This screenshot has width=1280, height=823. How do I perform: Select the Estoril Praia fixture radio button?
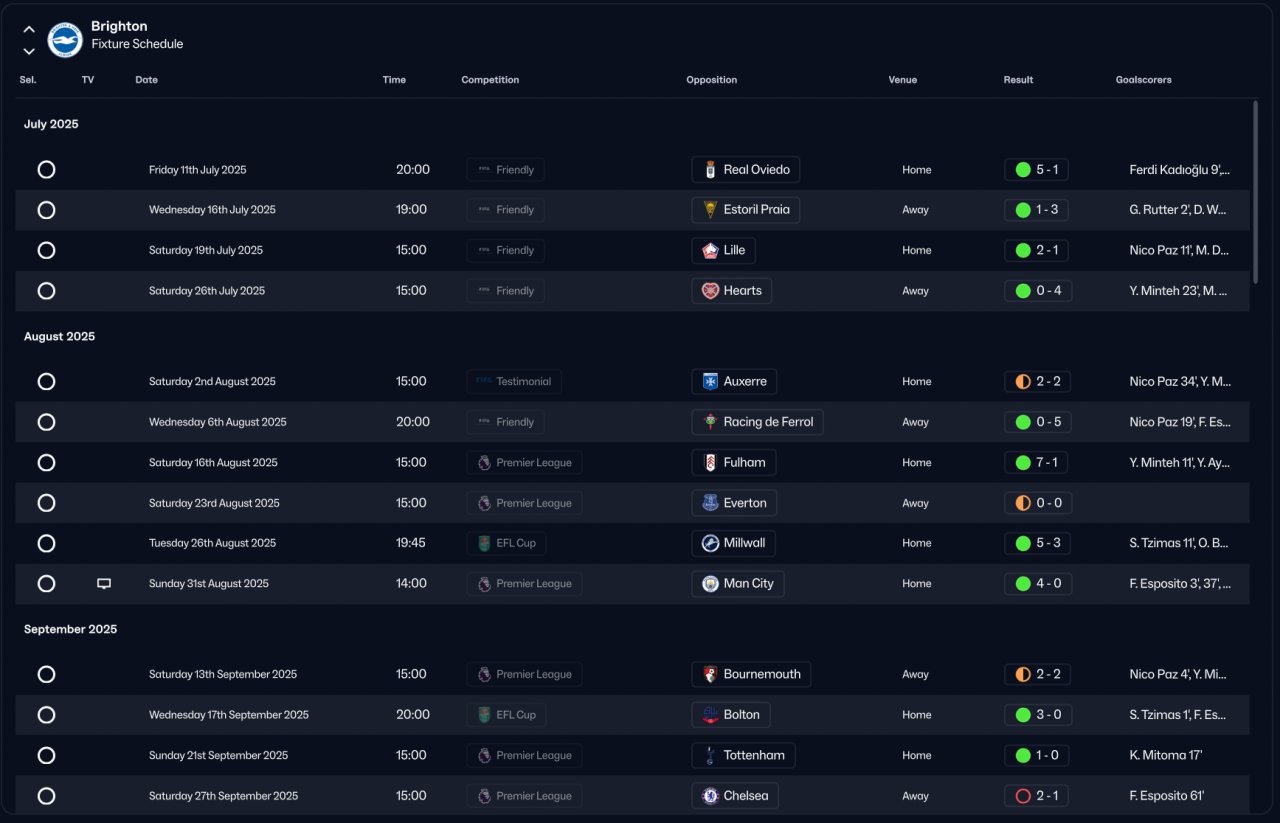(46, 210)
